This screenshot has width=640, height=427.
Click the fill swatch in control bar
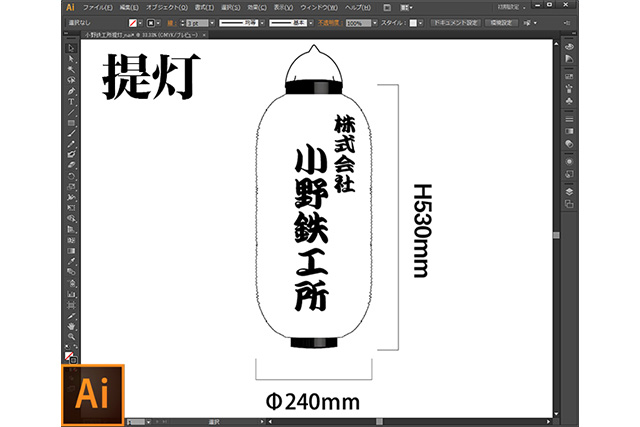point(132,23)
